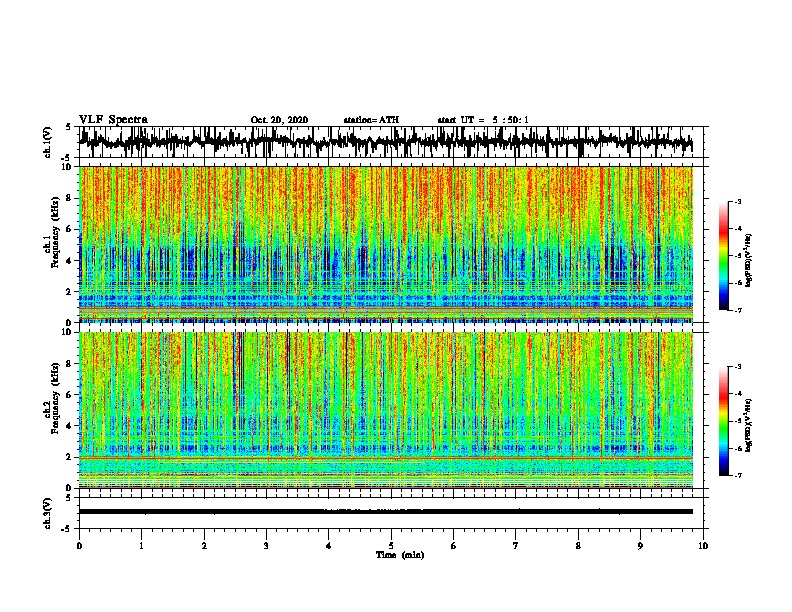Click the "6" kHz tick on ch.1 axis
792x612 pixels.
click(x=69, y=229)
